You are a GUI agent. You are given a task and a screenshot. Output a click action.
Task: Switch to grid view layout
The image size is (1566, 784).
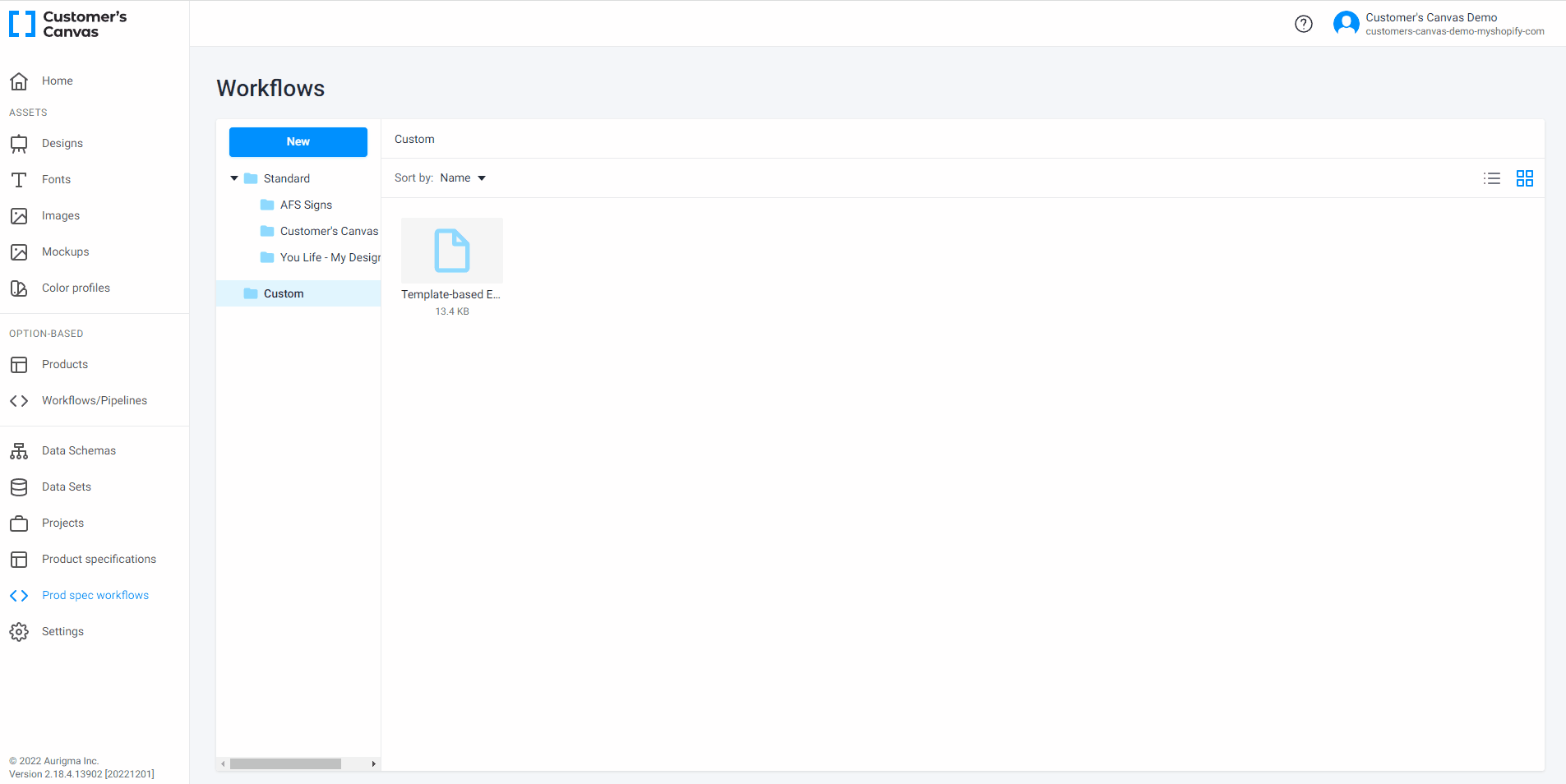1525,178
